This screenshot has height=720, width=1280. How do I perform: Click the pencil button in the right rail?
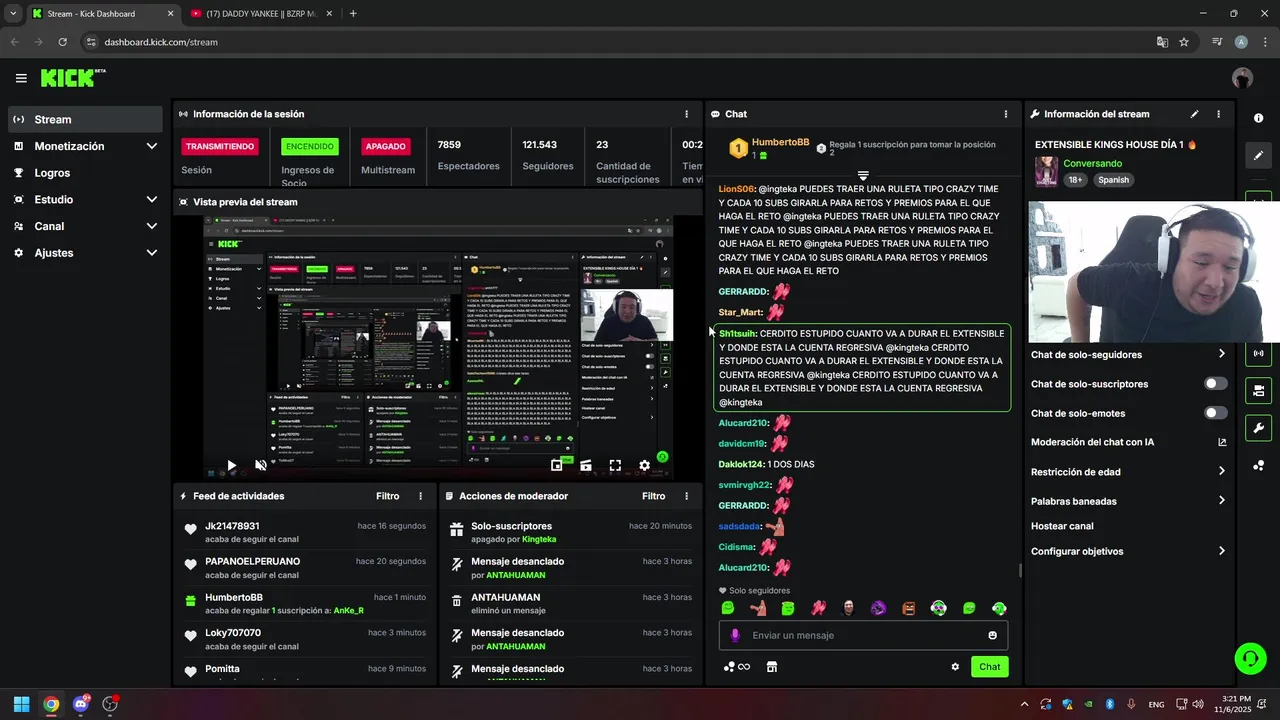click(x=1258, y=155)
